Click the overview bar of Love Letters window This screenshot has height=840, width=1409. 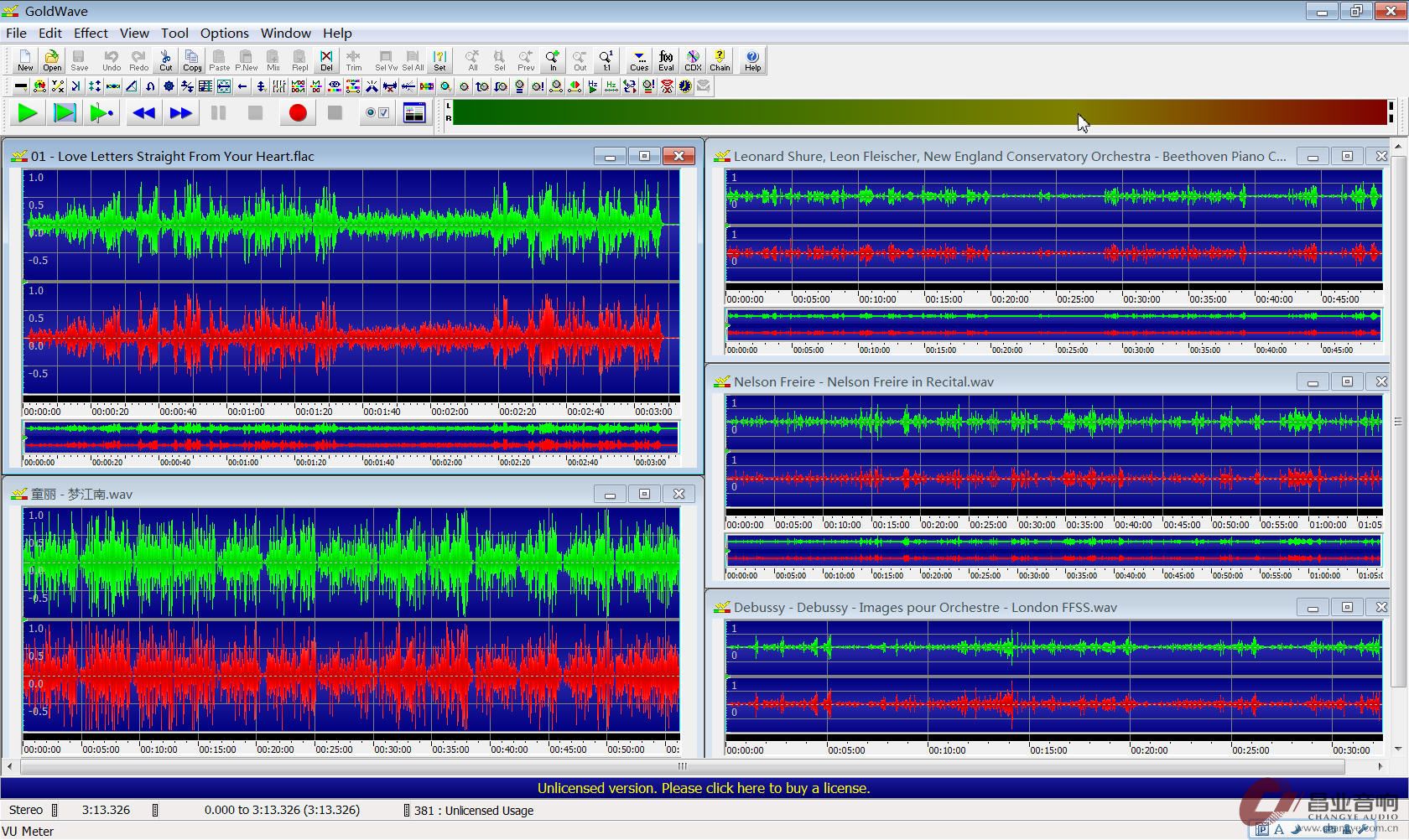pos(351,437)
